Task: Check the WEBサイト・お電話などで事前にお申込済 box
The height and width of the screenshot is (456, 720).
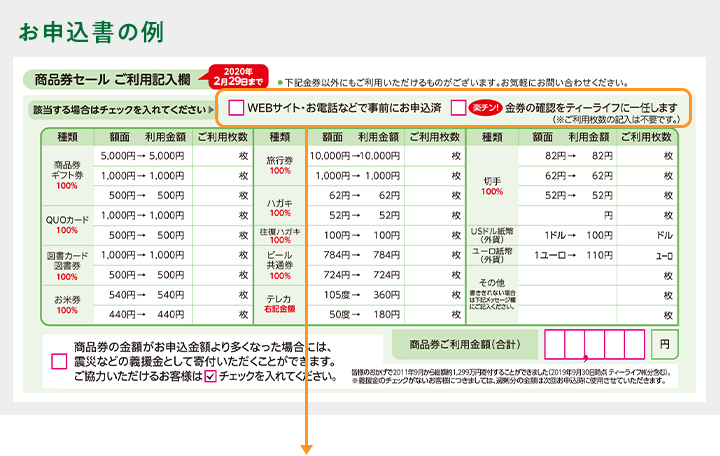Action: [236, 108]
